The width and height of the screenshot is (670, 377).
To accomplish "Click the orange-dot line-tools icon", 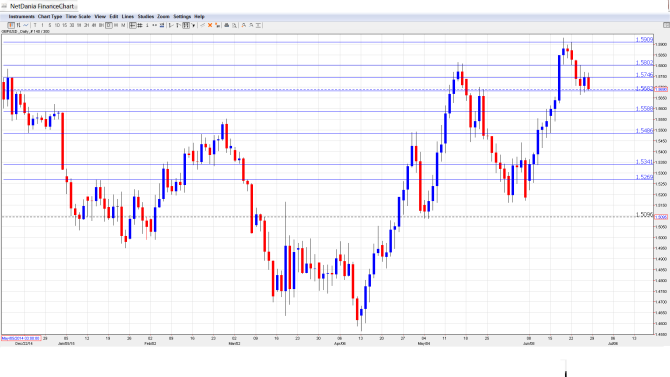I will coord(217,26).
